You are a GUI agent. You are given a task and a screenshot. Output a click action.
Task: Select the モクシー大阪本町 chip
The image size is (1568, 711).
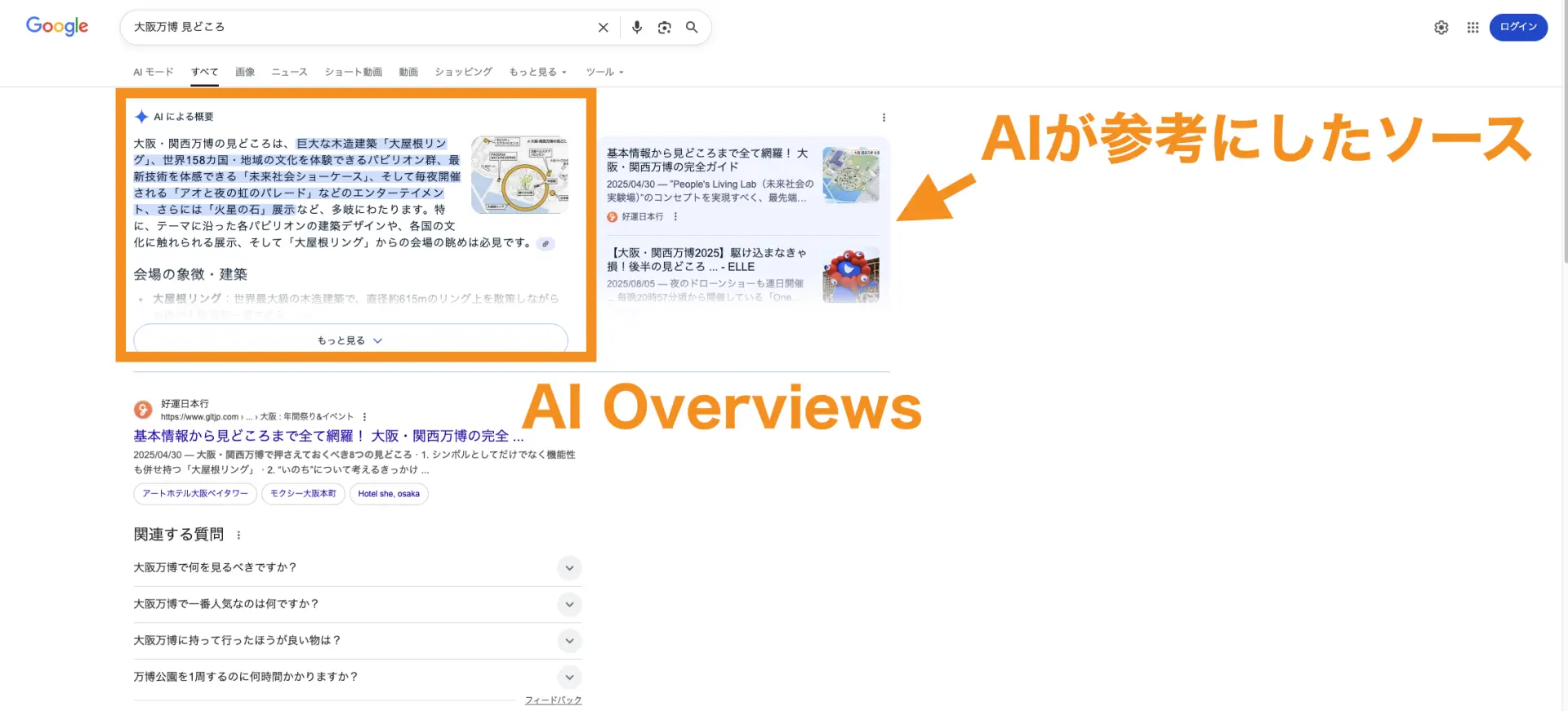click(x=303, y=494)
